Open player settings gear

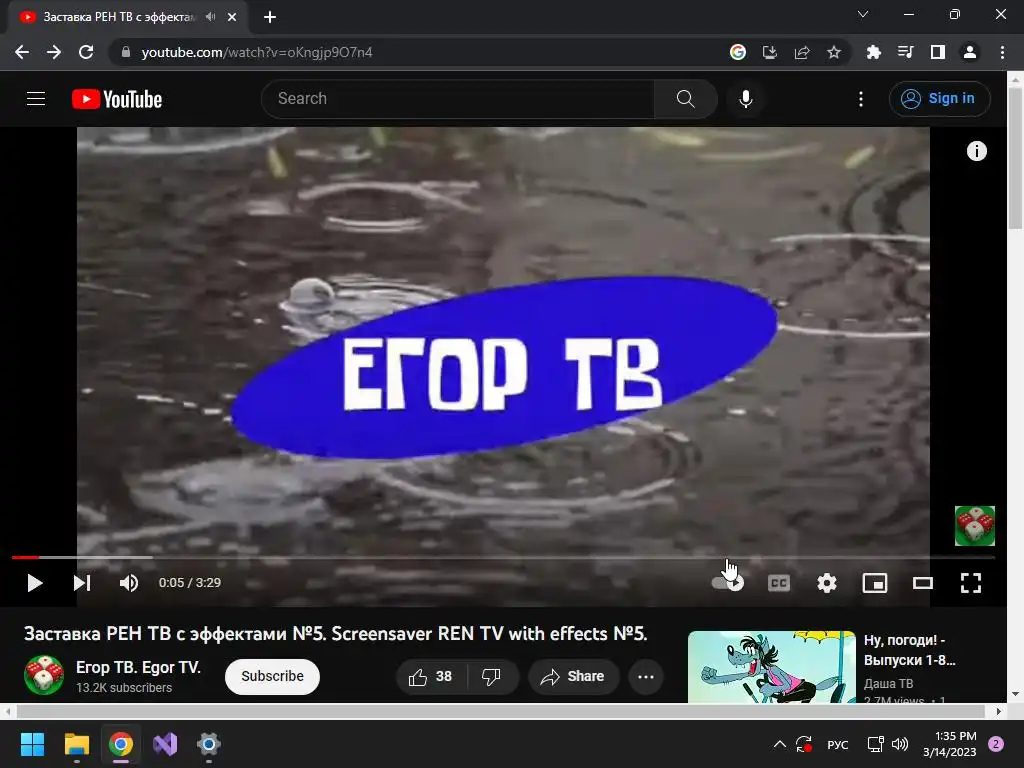pos(827,583)
